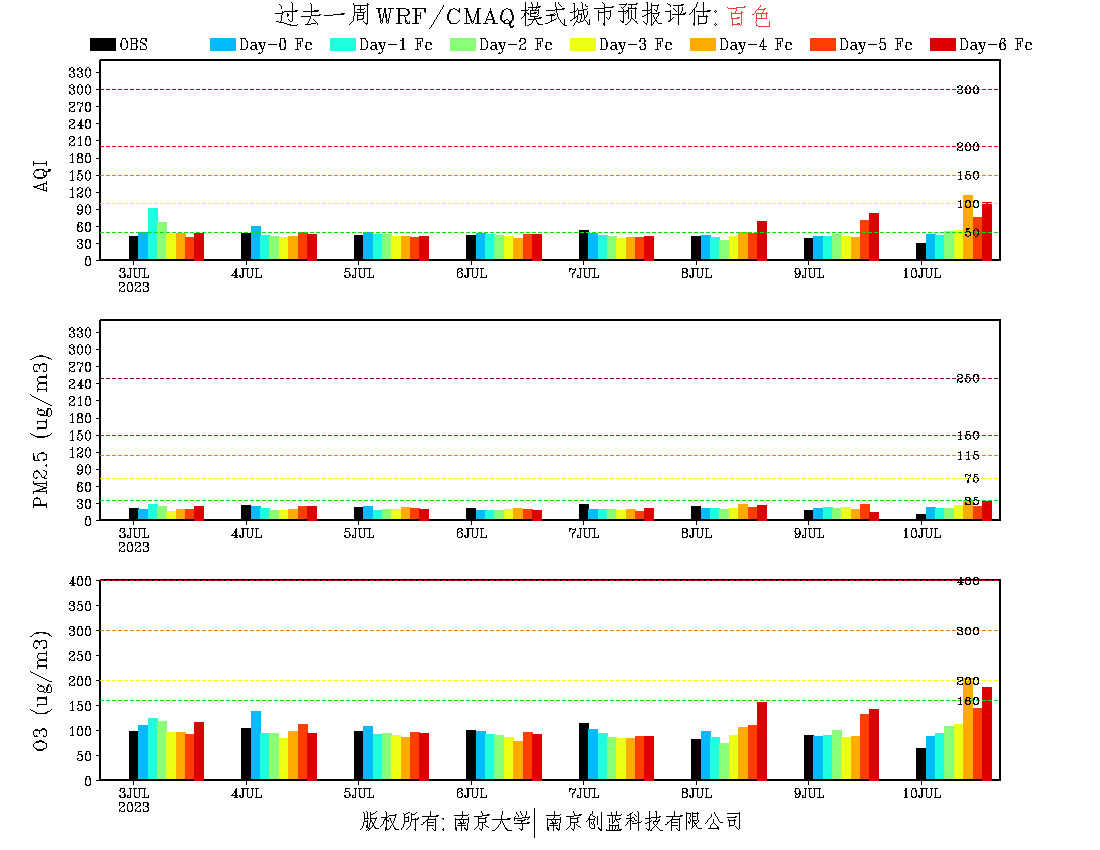The height and width of the screenshot is (850, 1100).
Task: Click the red city name '百色' in title
Action: click(749, 15)
